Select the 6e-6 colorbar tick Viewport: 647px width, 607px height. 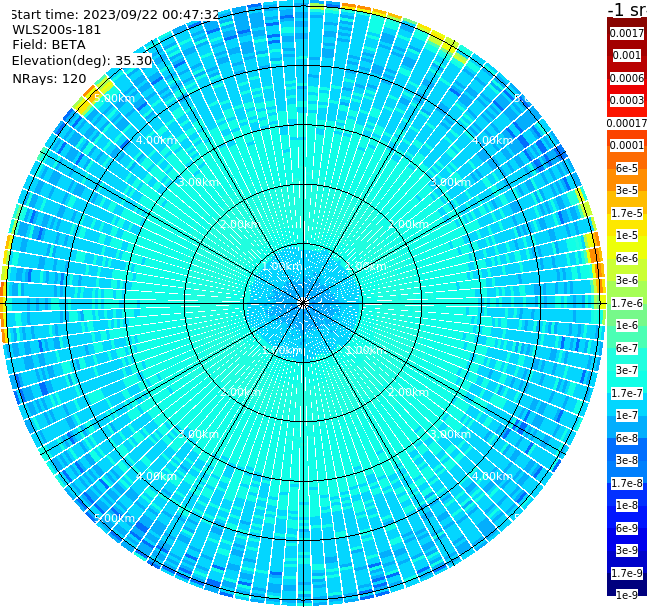click(x=627, y=258)
